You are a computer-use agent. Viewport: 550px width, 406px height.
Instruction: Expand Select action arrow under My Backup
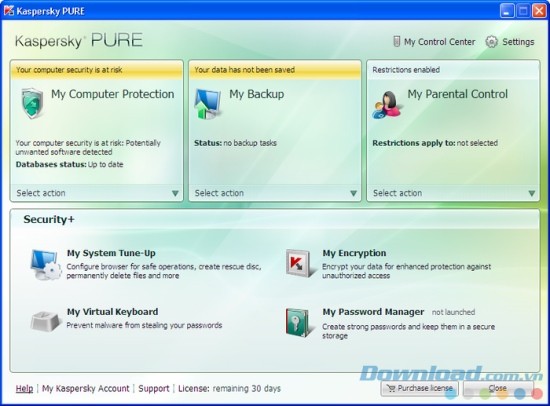pos(354,193)
